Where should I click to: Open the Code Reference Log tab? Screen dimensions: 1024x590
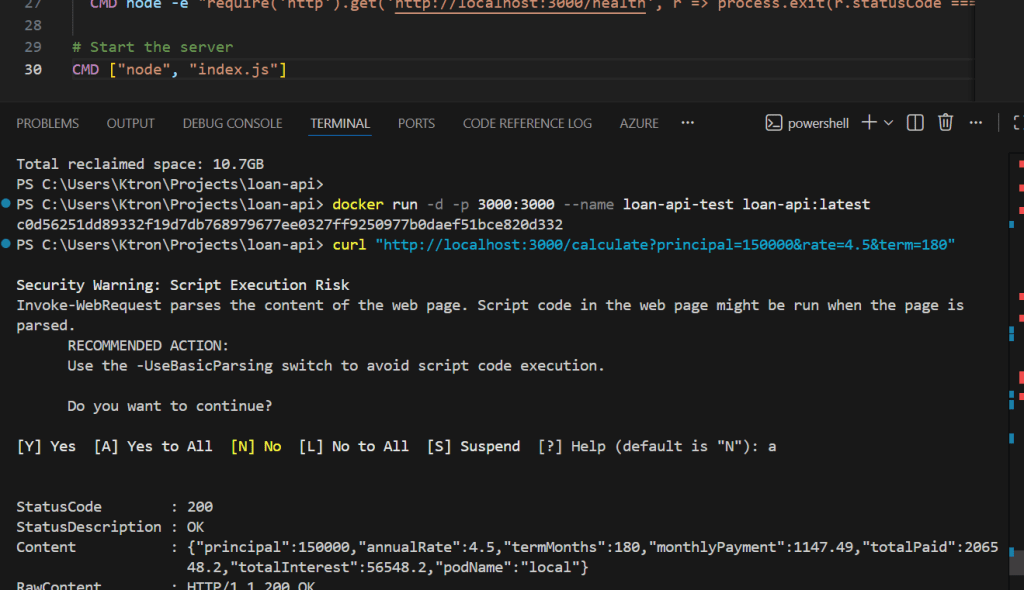(x=527, y=124)
